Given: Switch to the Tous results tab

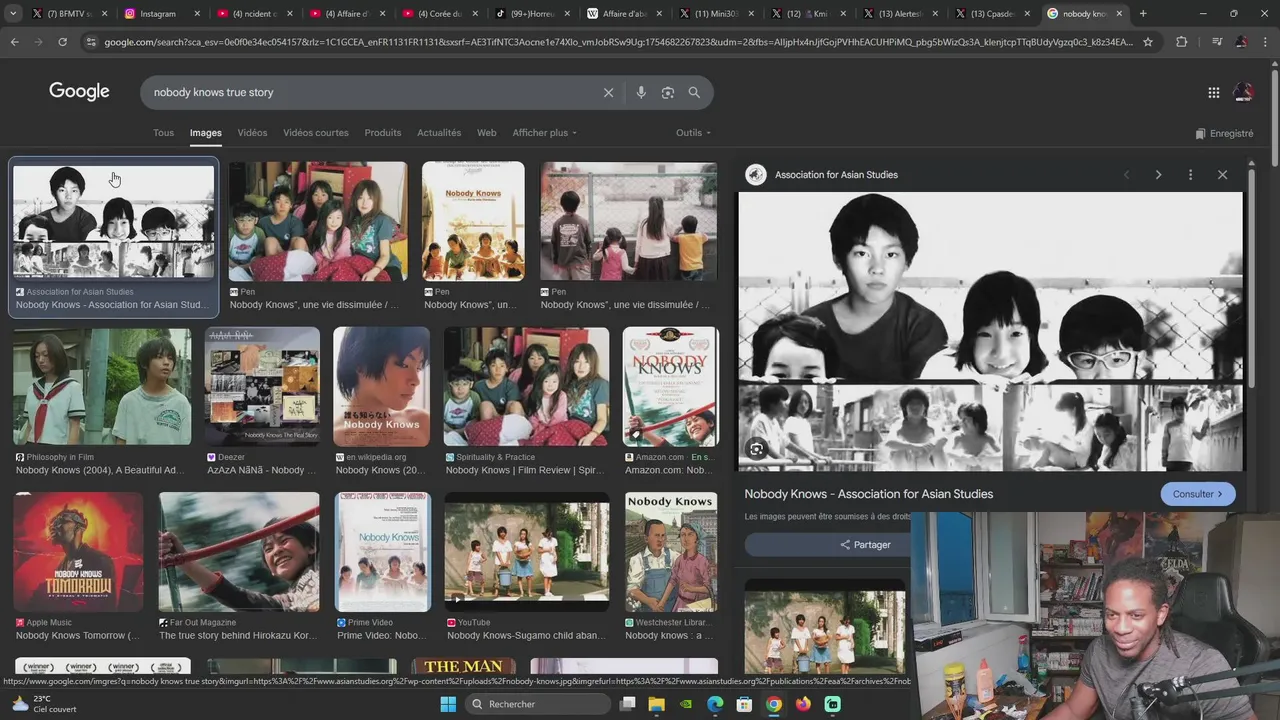Looking at the screenshot, I should pyautogui.click(x=163, y=133).
